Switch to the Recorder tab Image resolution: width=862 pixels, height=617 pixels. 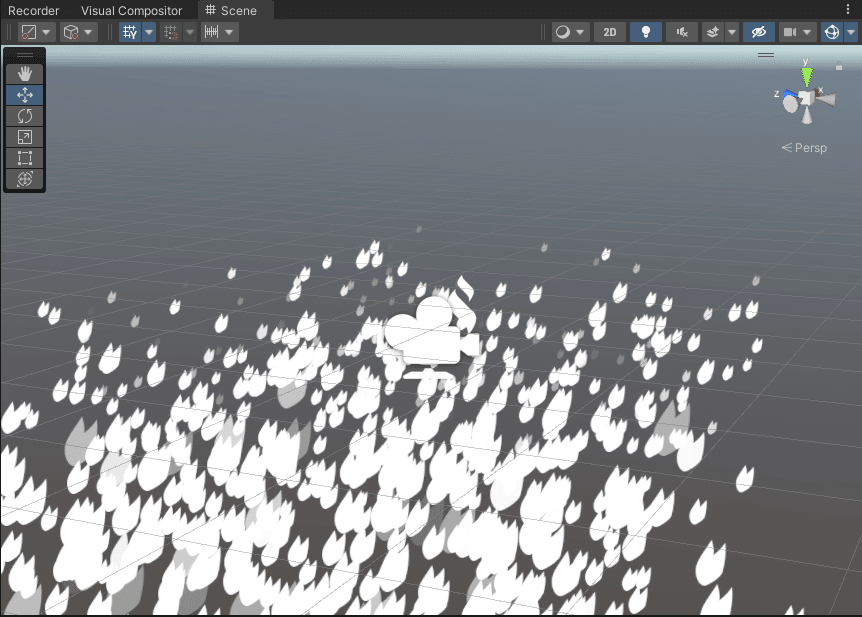click(x=34, y=10)
